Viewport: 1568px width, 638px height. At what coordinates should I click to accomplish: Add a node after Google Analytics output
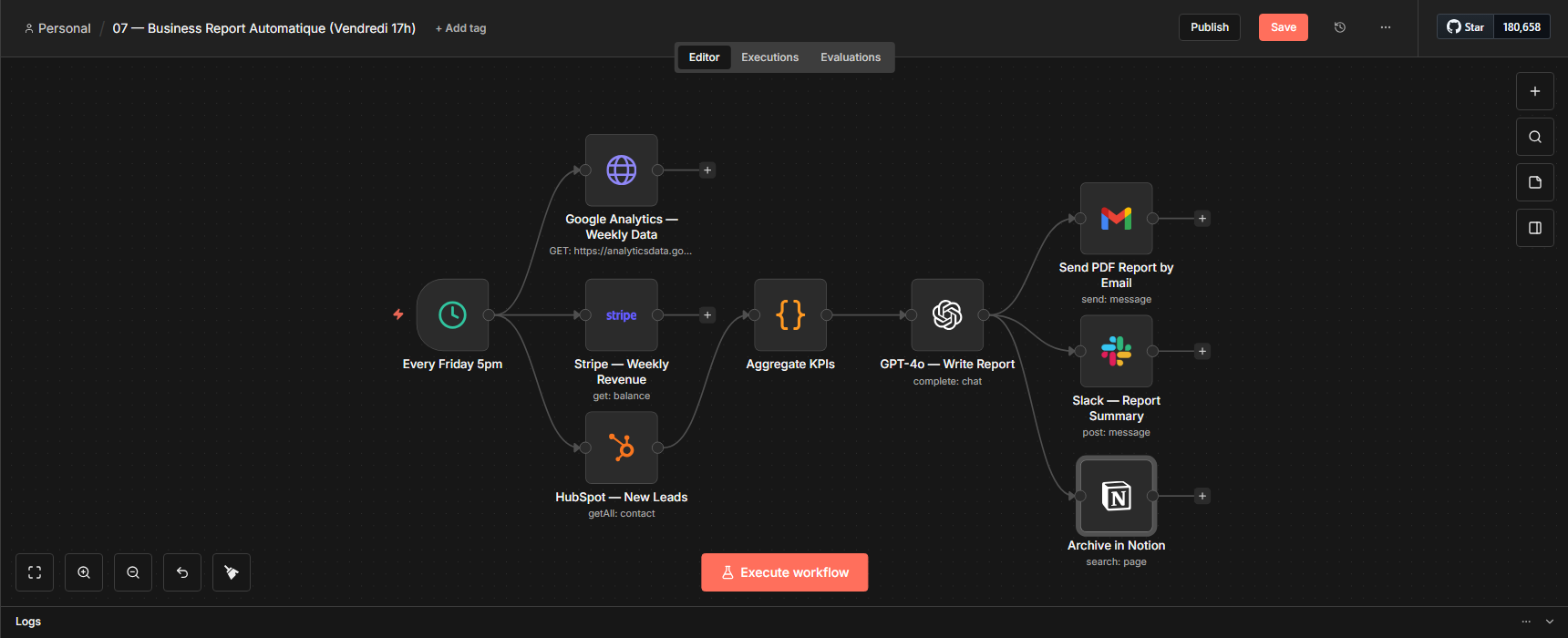pyautogui.click(x=707, y=170)
